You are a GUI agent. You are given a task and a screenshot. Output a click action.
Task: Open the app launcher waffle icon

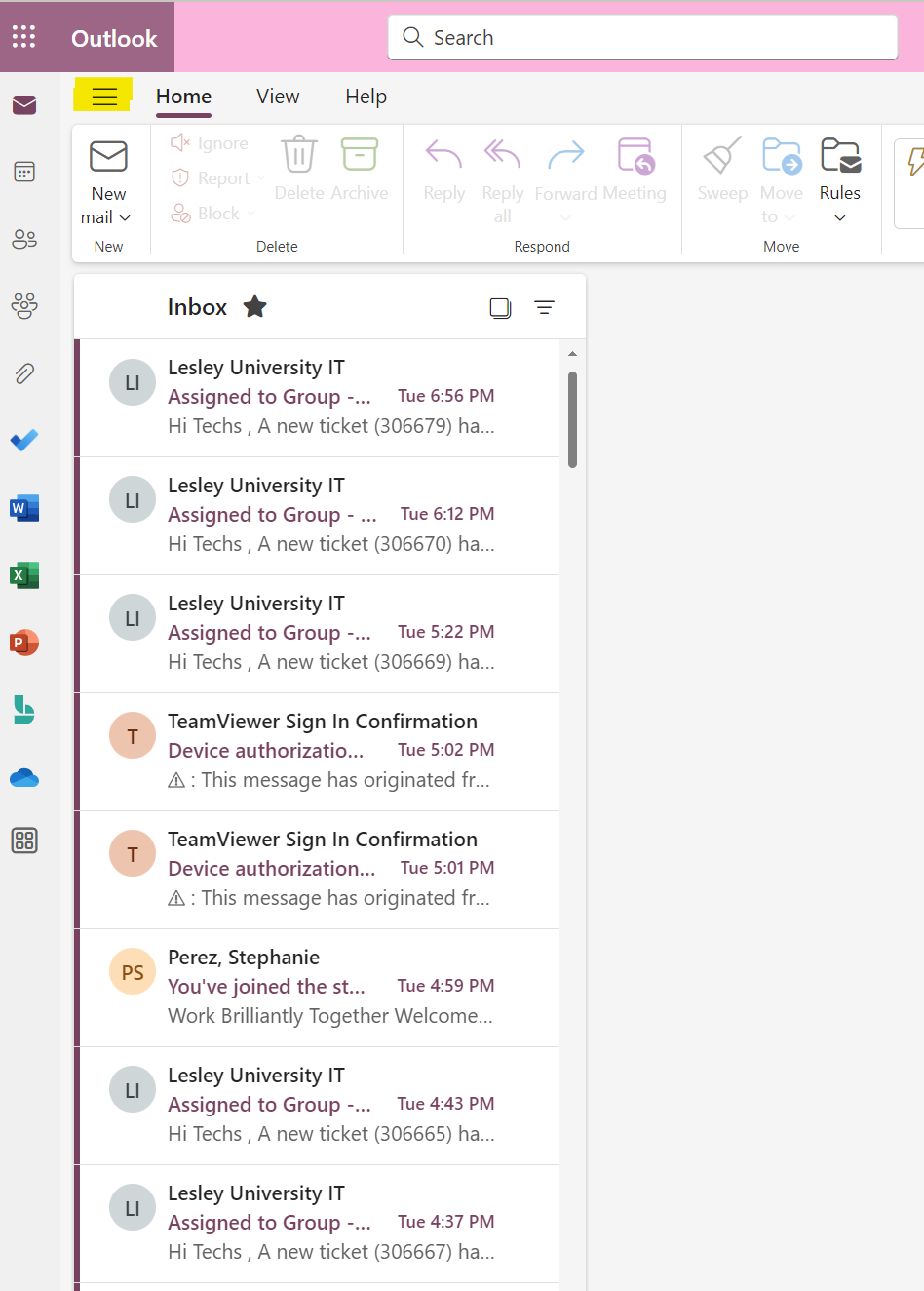tap(23, 37)
